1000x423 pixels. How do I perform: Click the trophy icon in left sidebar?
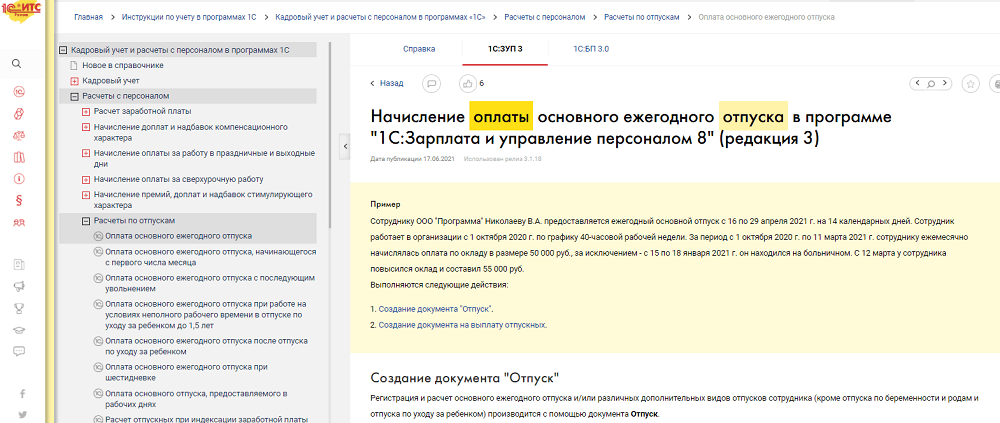pyautogui.click(x=18, y=308)
